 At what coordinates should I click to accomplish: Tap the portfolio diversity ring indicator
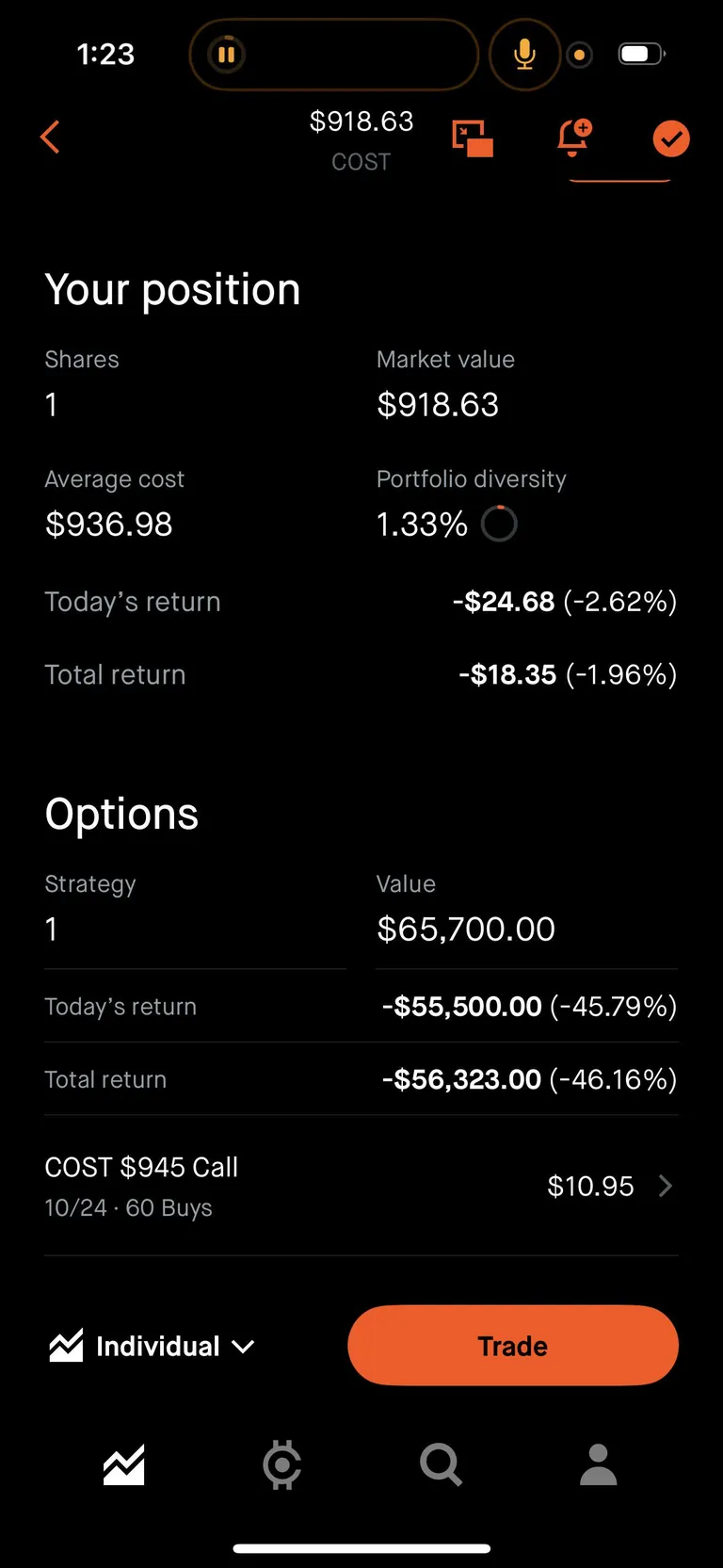499,524
